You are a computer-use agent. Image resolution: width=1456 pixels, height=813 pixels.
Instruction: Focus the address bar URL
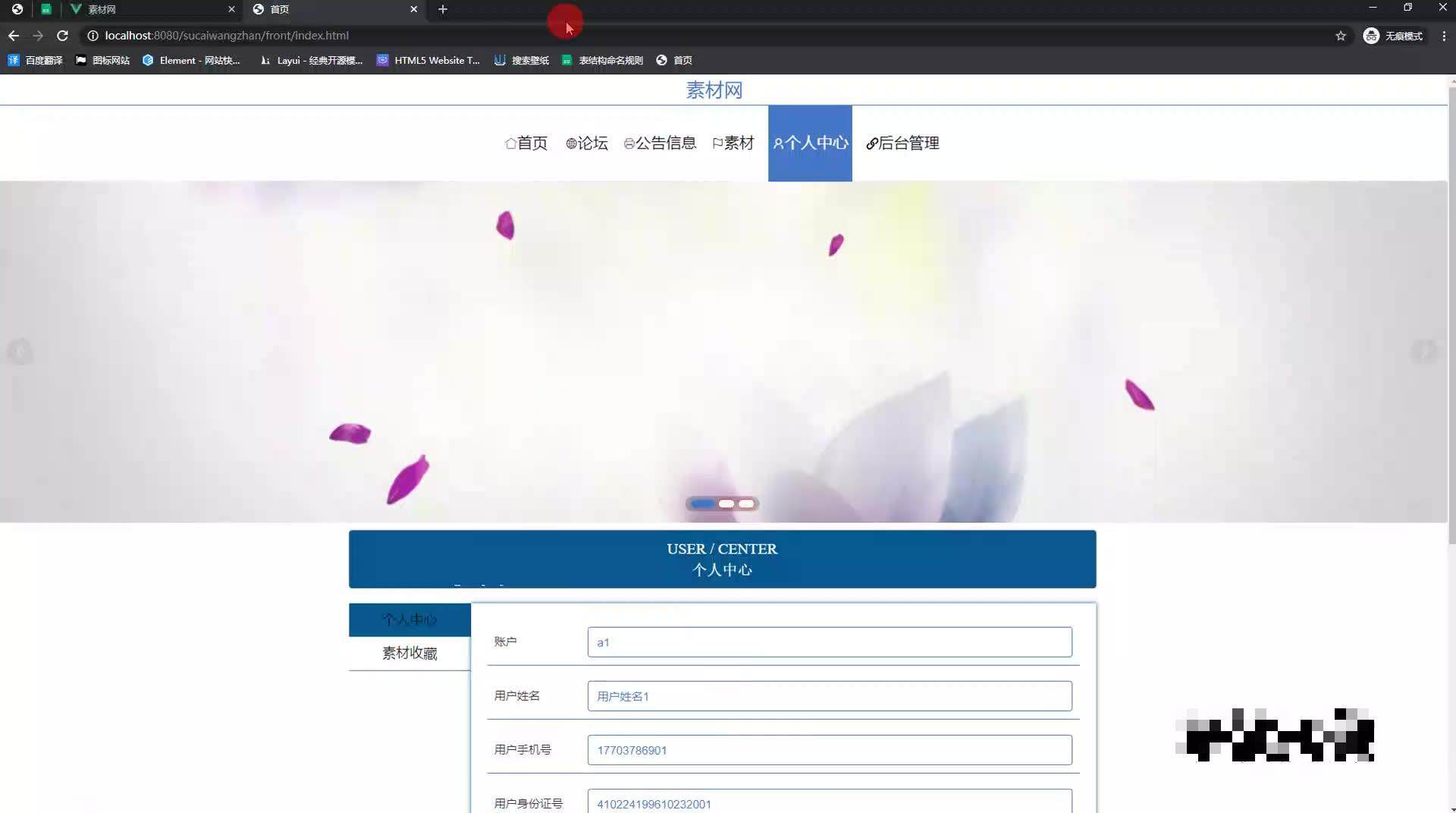click(x=227, y=36)
